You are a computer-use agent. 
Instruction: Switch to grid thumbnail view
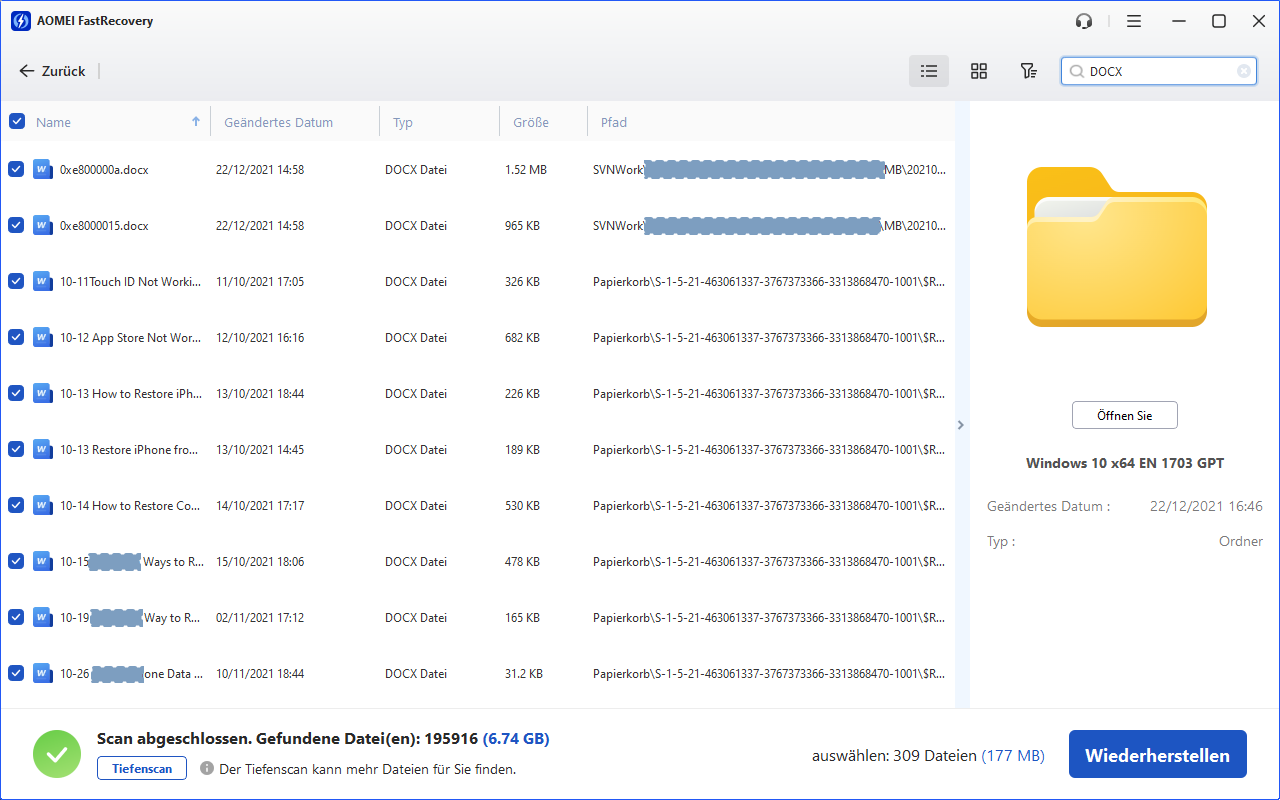(x=979, y=71)
